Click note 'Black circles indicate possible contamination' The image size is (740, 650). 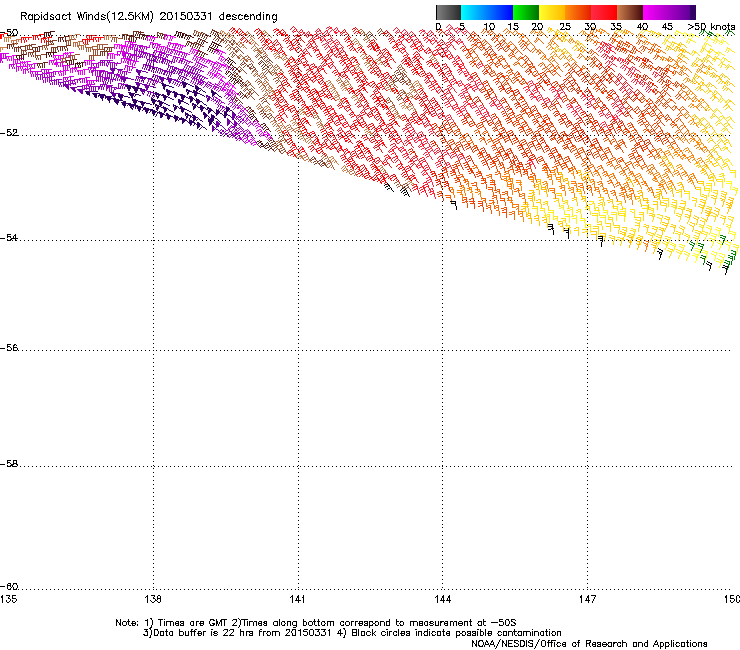tap(456, 633)
